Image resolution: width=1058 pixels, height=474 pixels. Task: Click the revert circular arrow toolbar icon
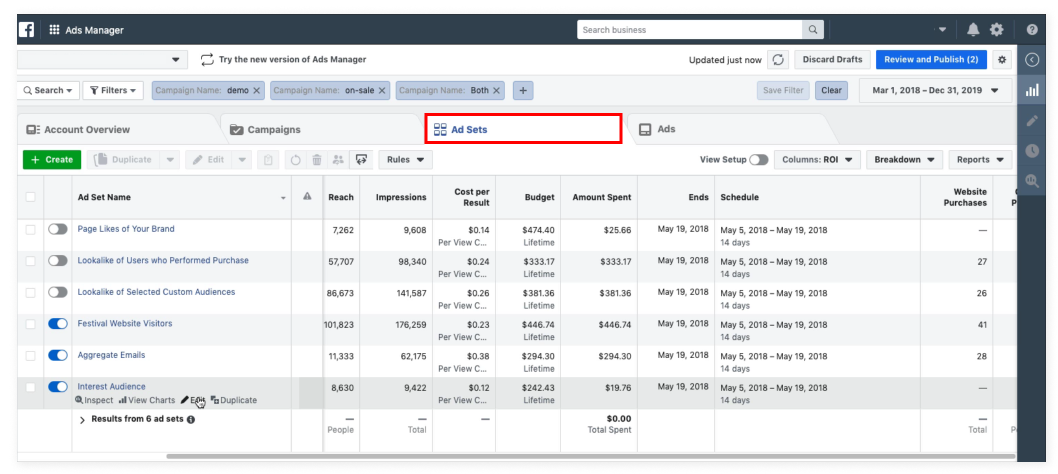(296, 160)
